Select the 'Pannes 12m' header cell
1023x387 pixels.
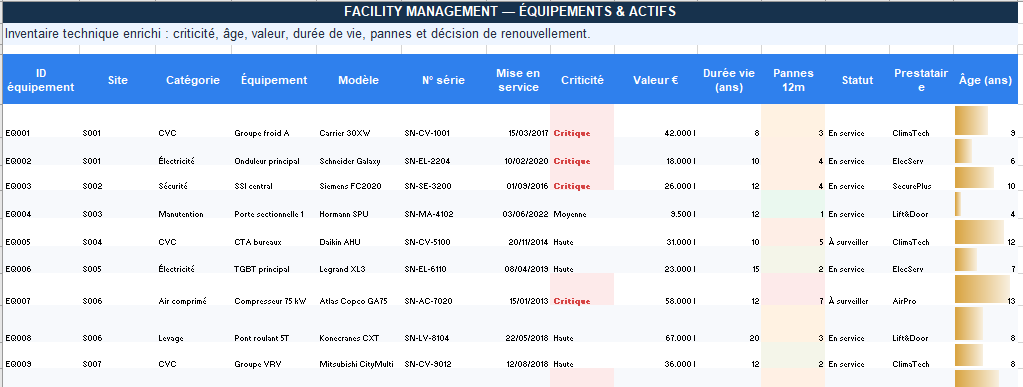point(793,80)
